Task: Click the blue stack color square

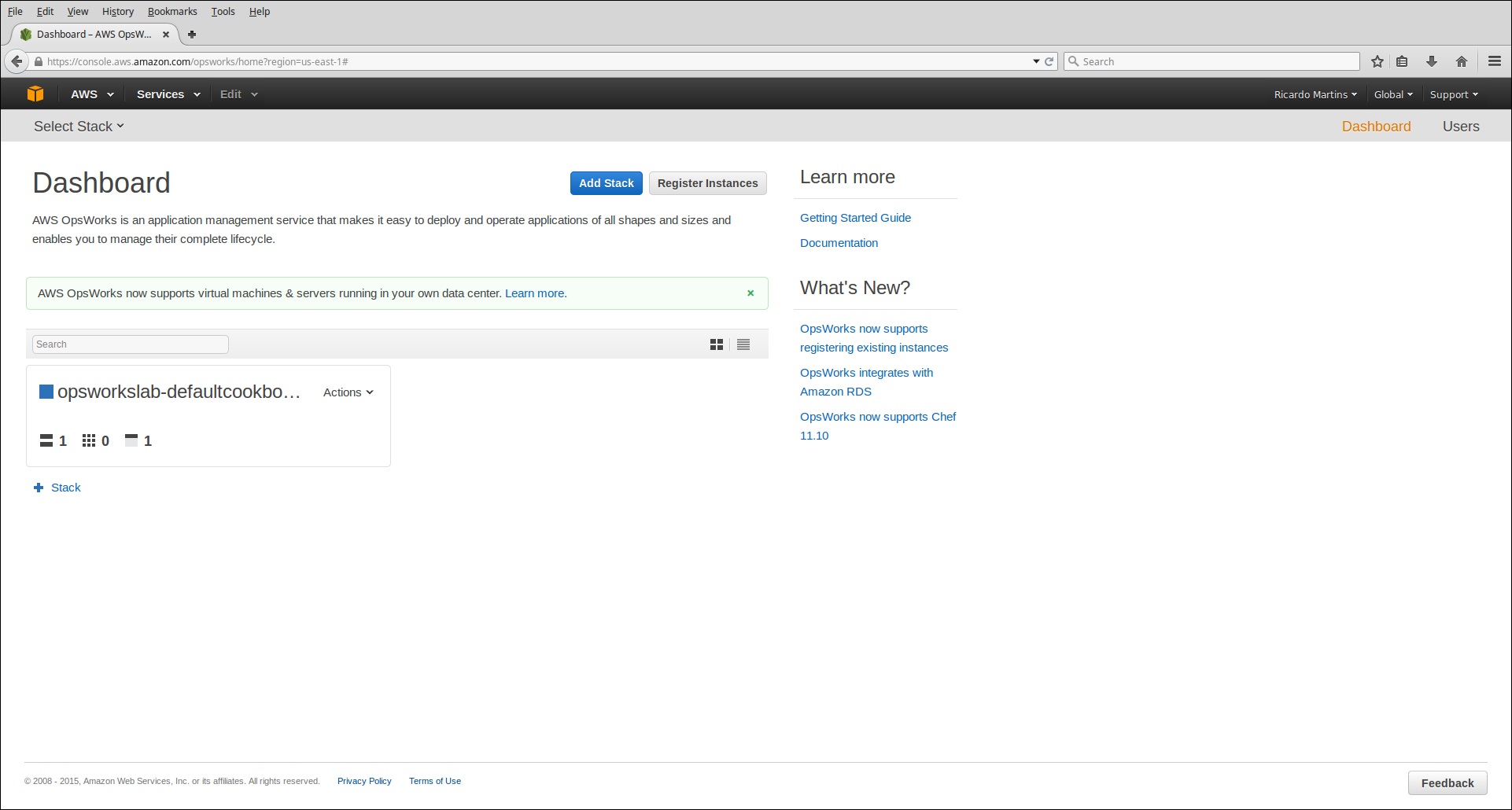Action: [x=46, y=392]
